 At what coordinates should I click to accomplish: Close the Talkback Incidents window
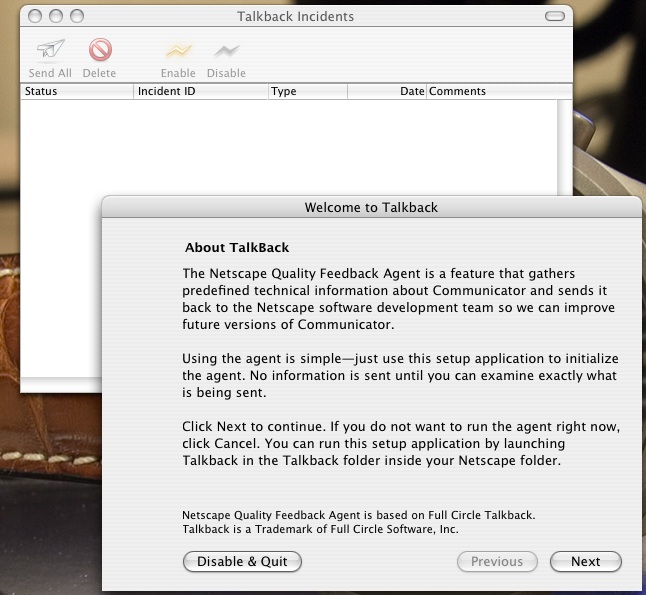(35, 16)
